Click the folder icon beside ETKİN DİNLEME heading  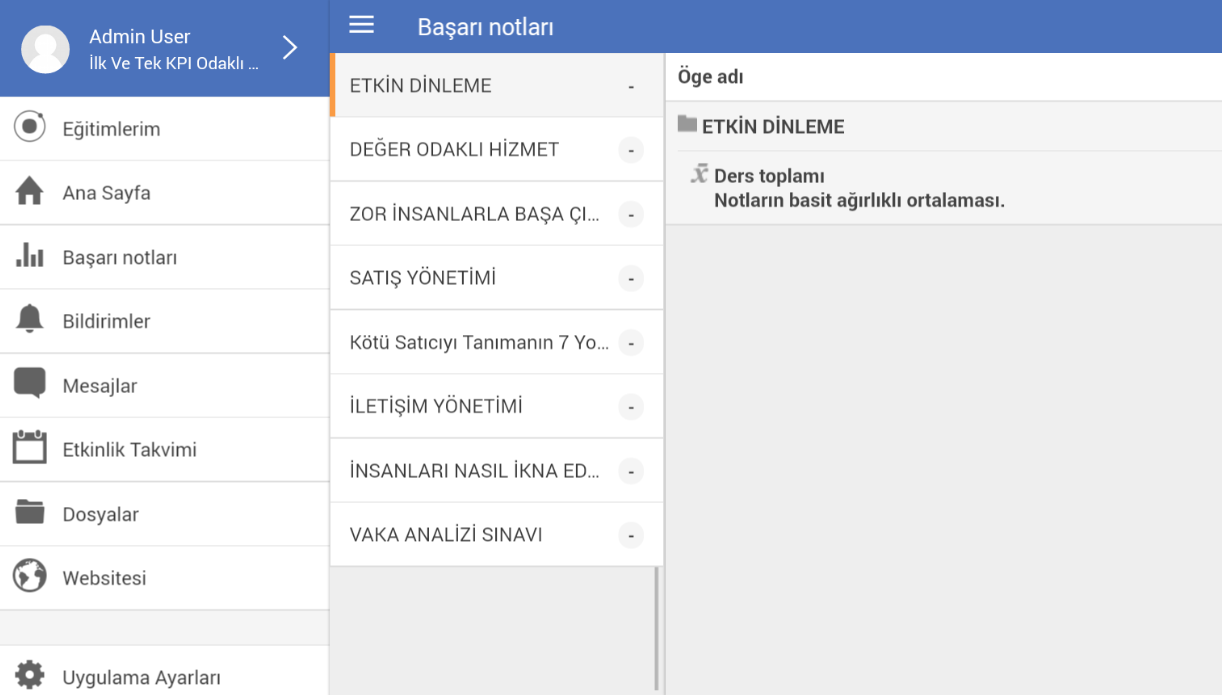pyautogui.click(x=687, y=125)
